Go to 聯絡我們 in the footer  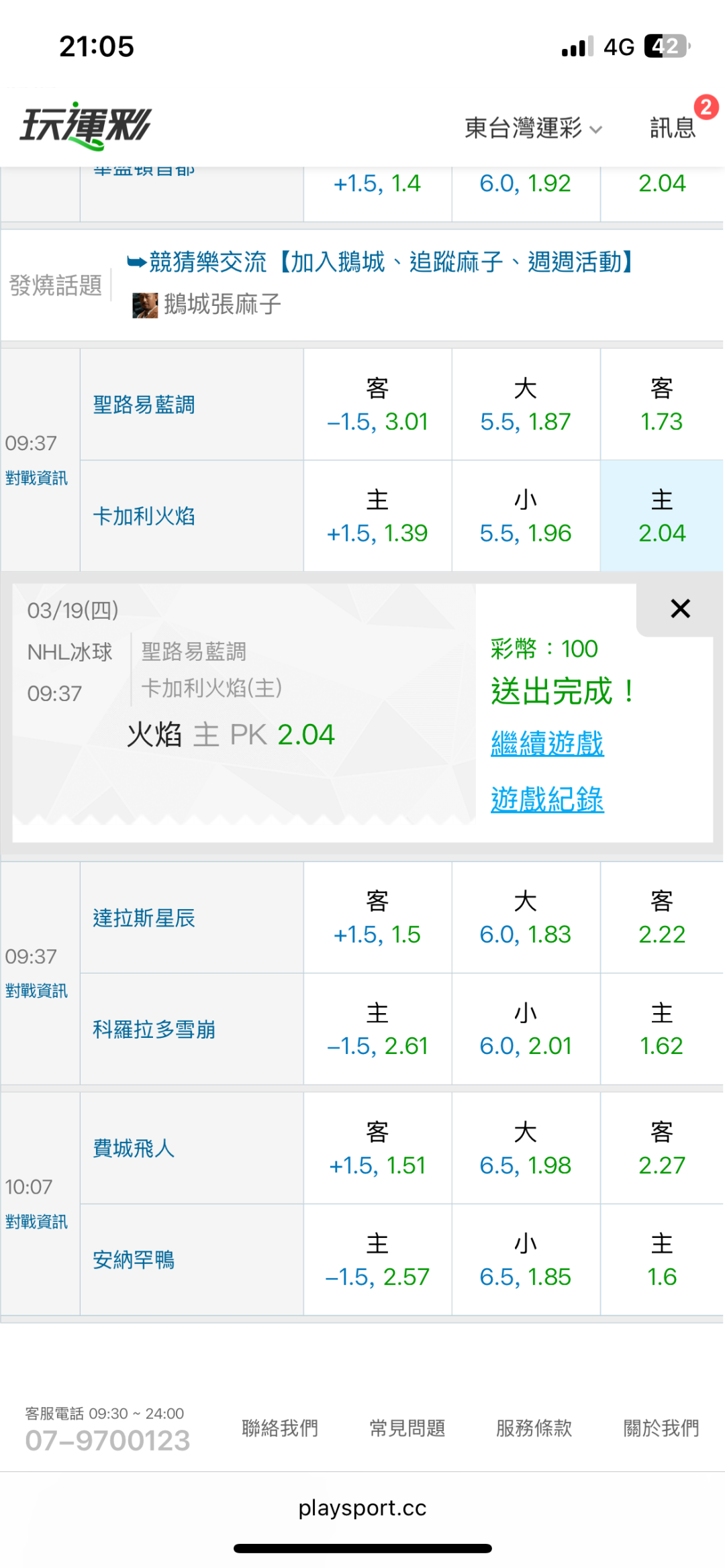click(x=280, y=1428)
